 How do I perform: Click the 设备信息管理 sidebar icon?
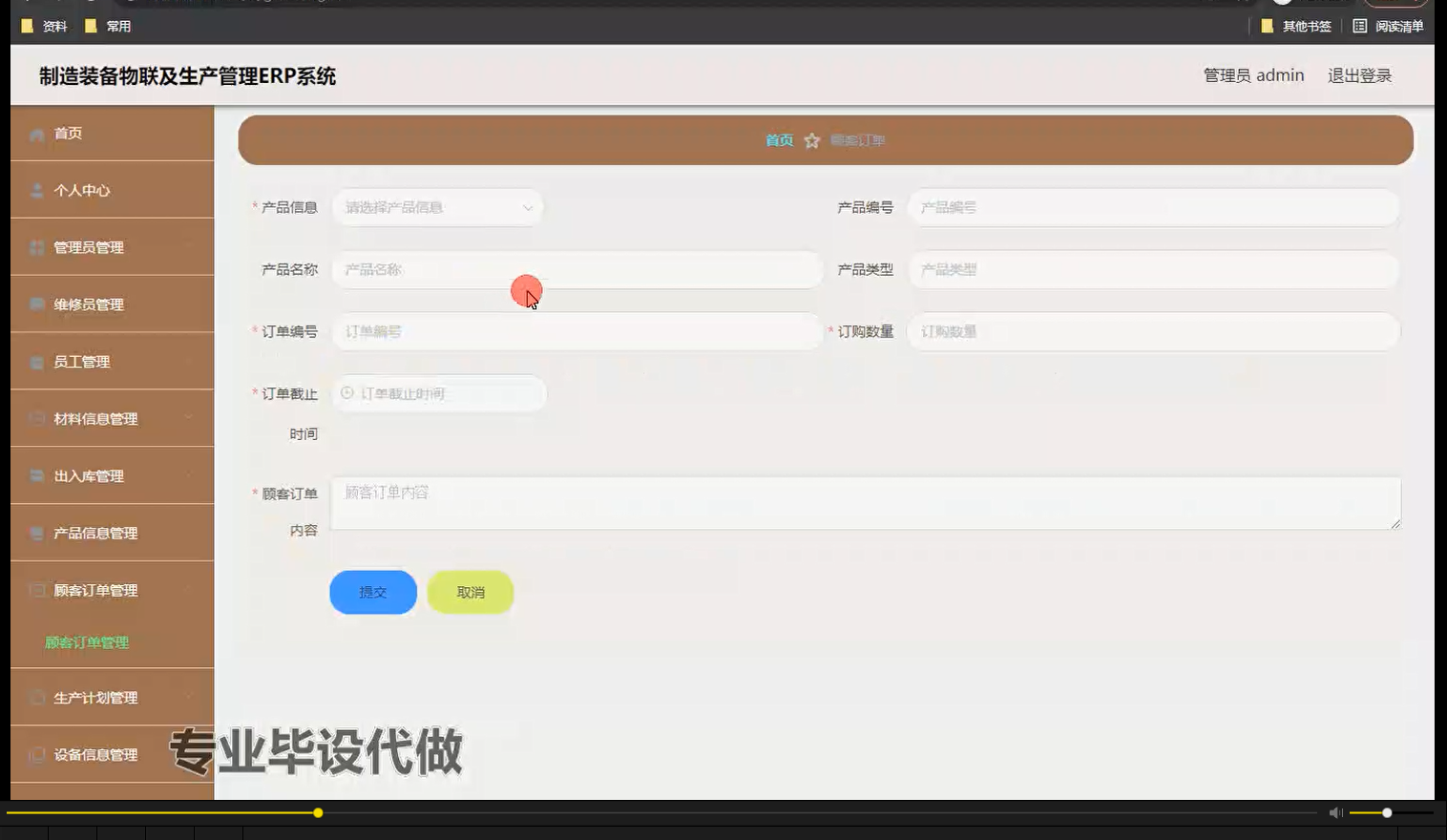point(36,754)
